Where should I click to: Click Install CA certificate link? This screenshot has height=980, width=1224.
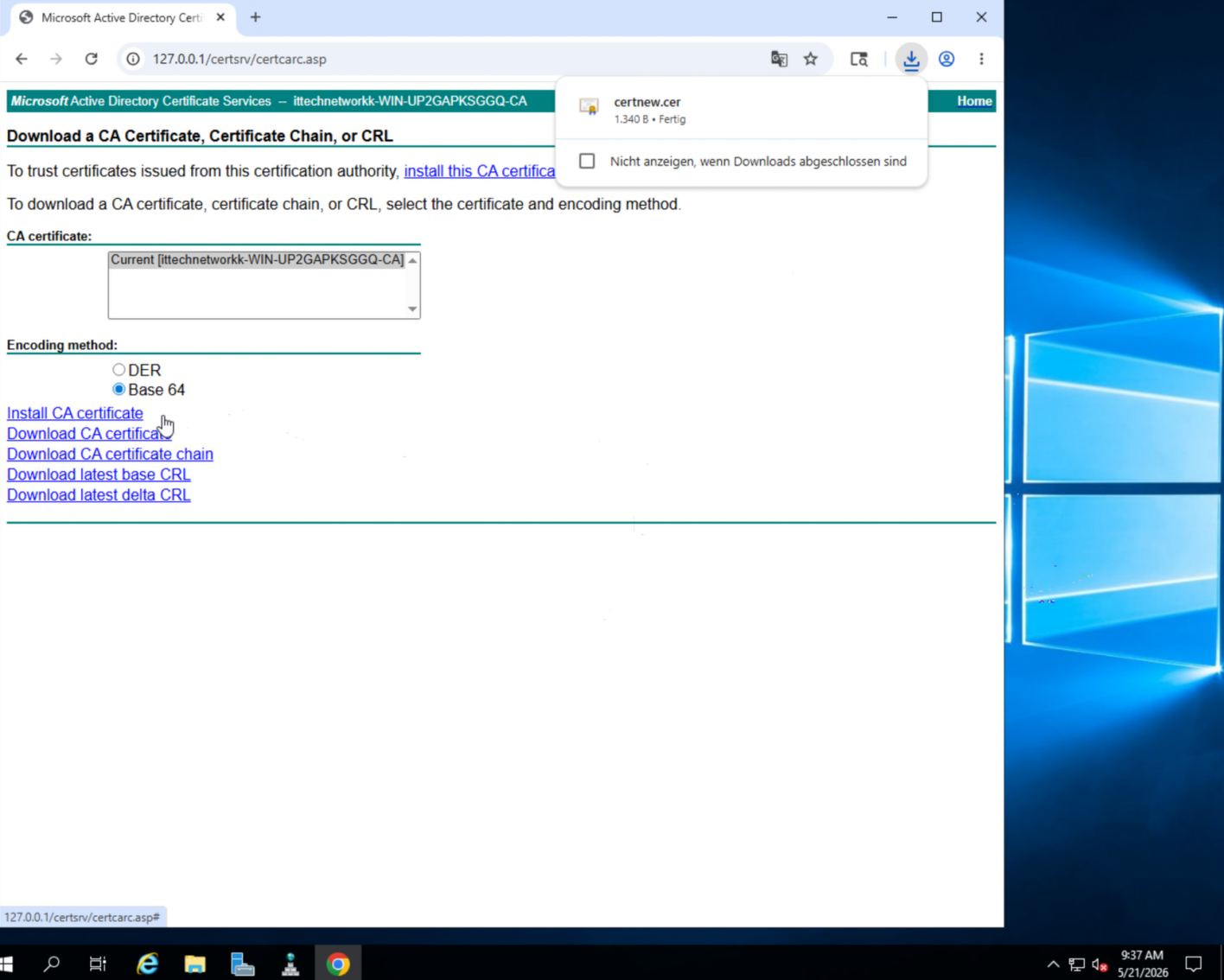(x=75, y=413)
